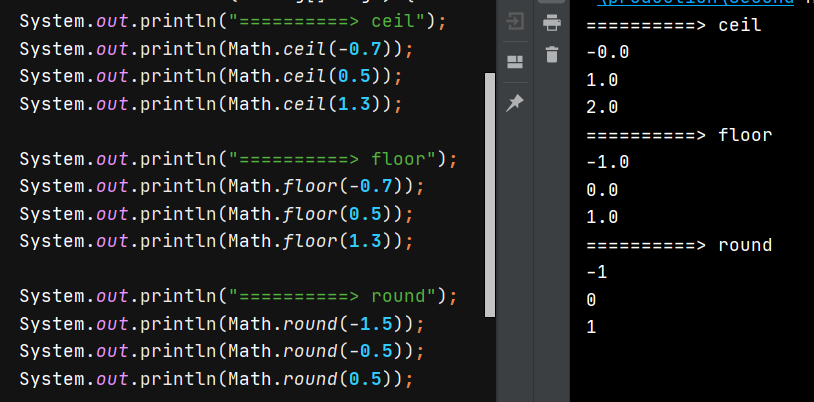814x402 pixels.
Task: Click the Exit icon in Run toolbar
Action: (x=515, y=22)
